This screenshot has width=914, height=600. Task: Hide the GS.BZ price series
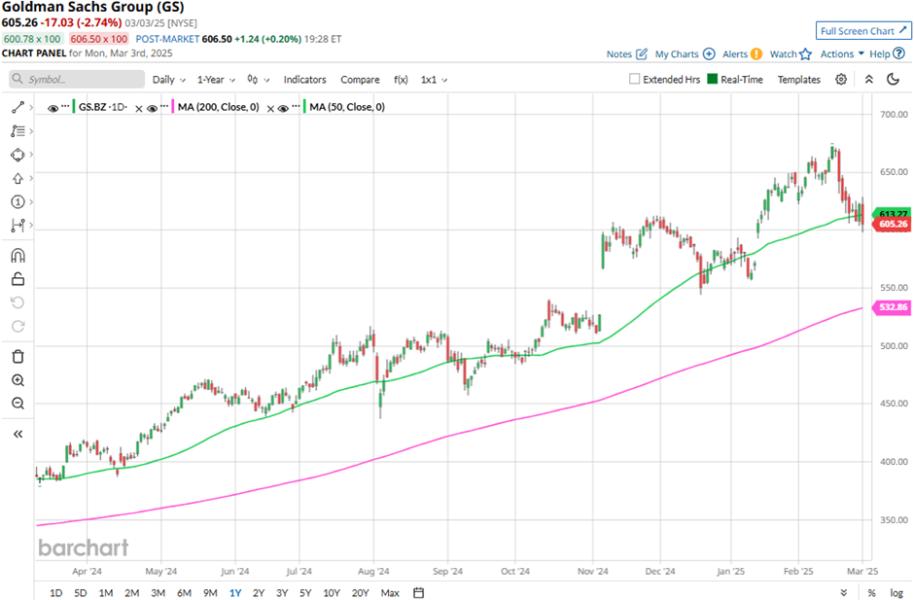pos(52,108)
